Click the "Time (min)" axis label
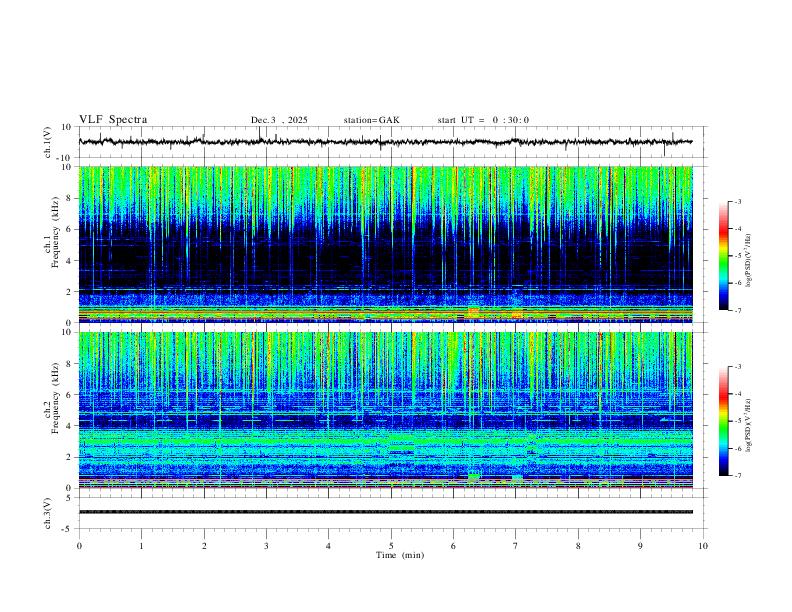Image resolution: width=792 pixels, height=612 pixels. (x=400, y=555)
